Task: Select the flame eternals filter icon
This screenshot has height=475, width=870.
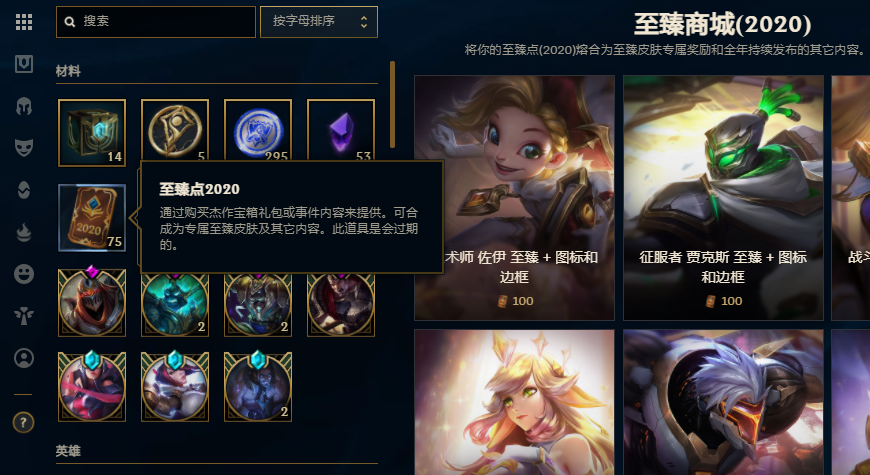Action: click(x=24, y=233)
